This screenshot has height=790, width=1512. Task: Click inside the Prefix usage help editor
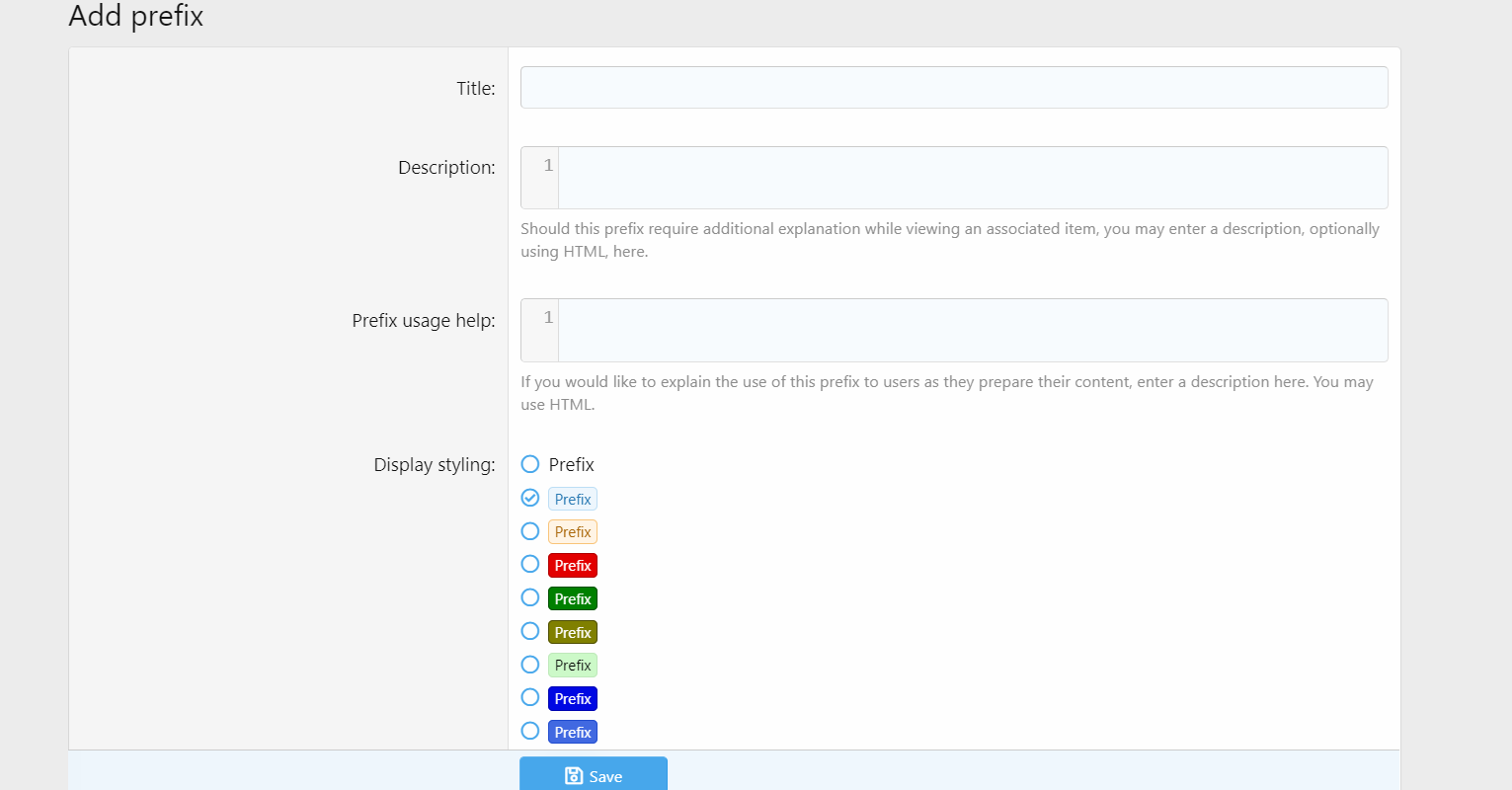(972, 330)
